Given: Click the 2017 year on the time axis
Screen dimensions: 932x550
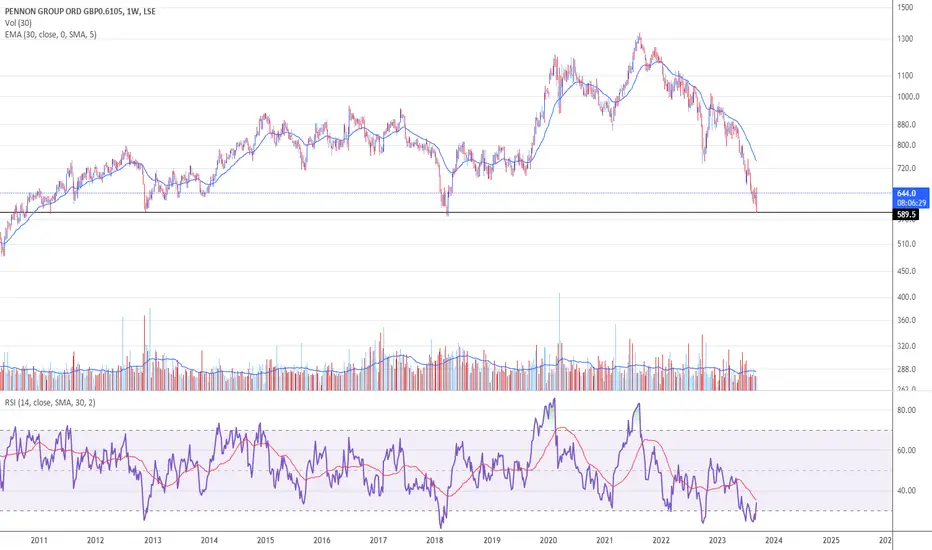Looking at the screenshot, I should tap(379, 540).
